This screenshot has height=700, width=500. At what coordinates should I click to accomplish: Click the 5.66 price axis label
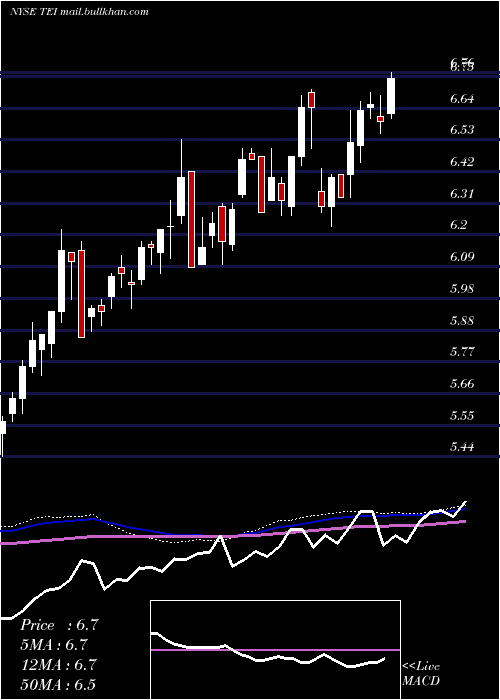coord(462,383)
